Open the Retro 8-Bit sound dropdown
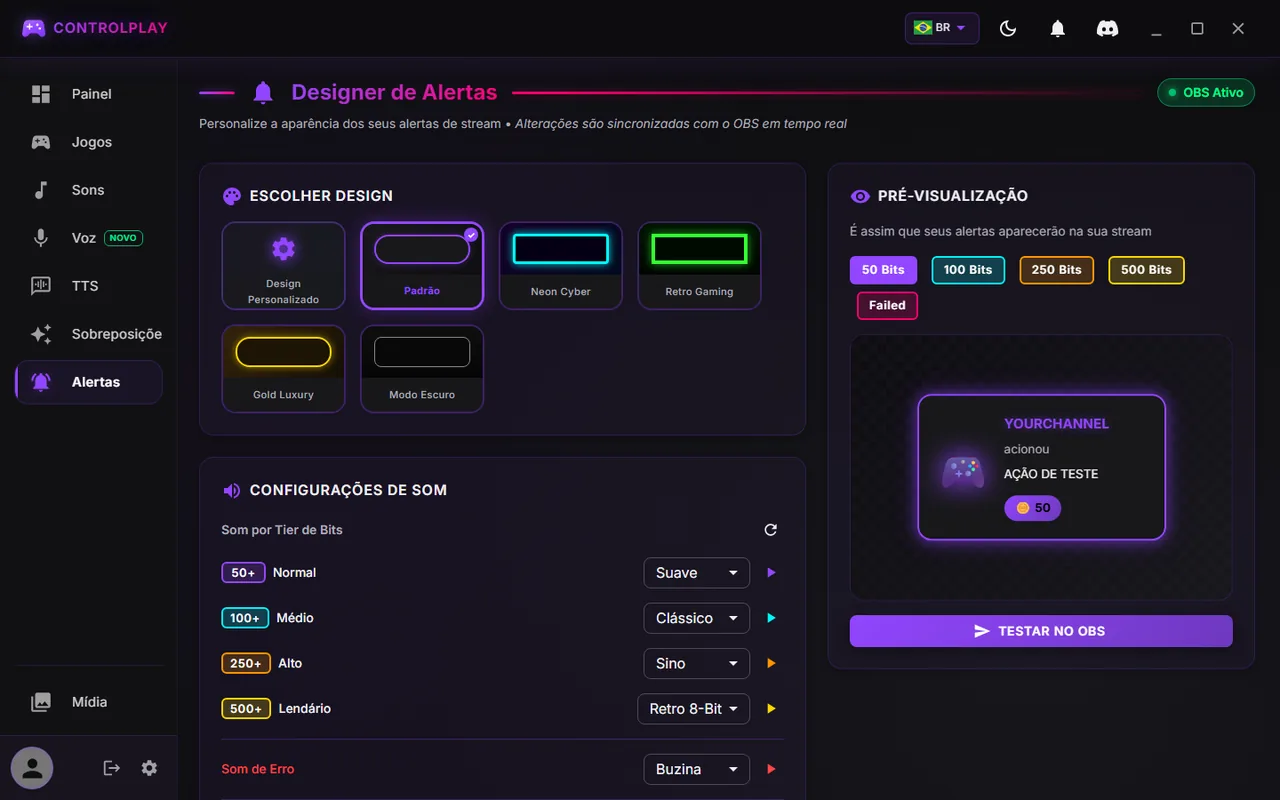This screenshot has width=1280, height=800. (x=694, y=708)
